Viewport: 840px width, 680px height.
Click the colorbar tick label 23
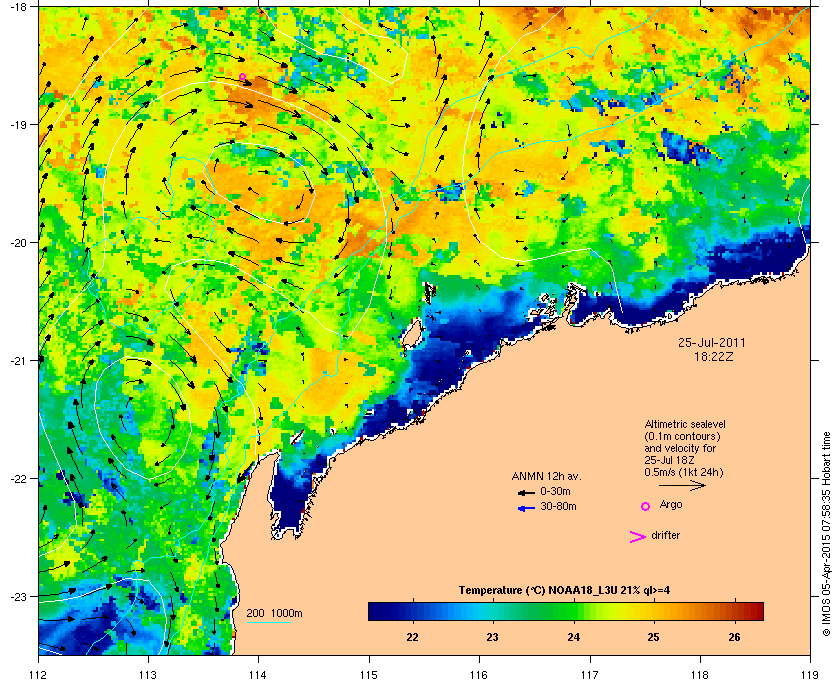[x=492, y=637]
